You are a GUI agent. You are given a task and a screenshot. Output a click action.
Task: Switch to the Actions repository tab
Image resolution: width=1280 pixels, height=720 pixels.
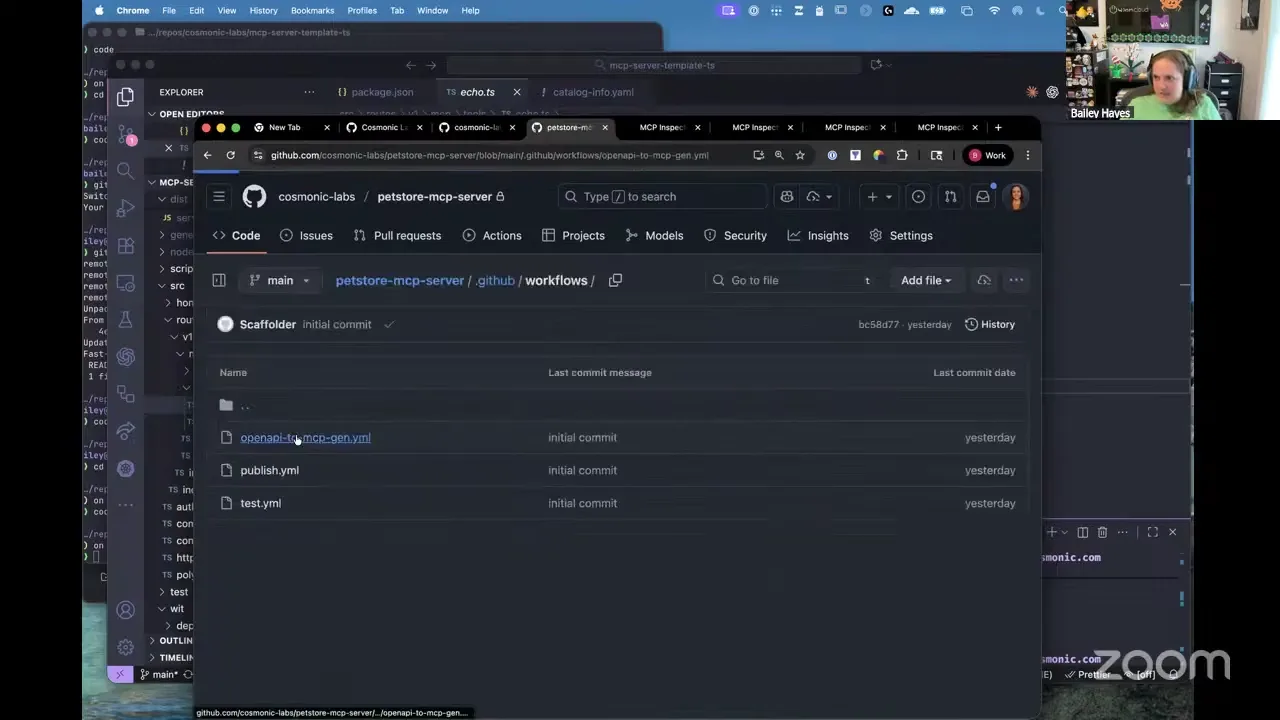tap(492, 236)
